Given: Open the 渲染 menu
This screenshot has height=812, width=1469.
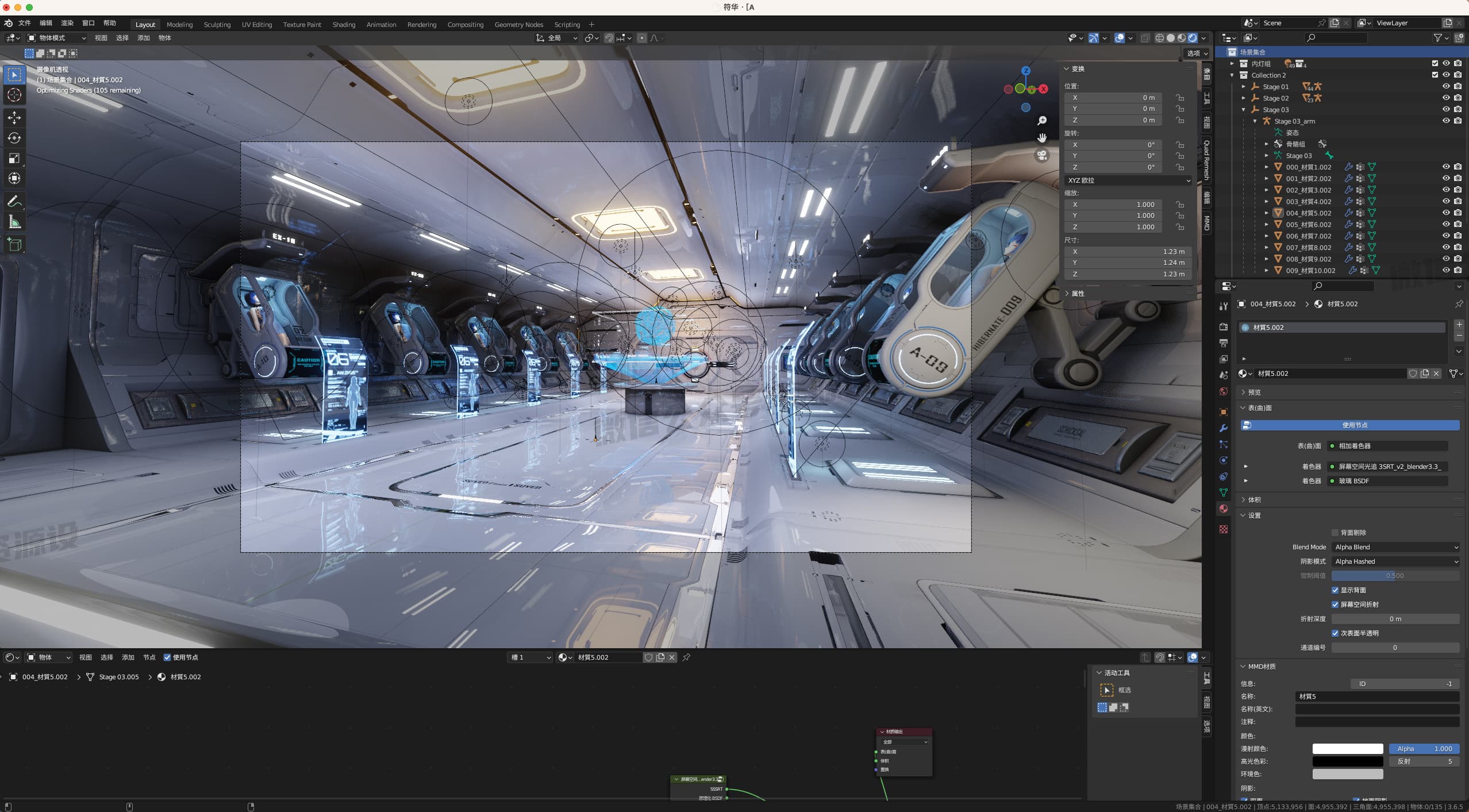Looking at the screenshot, I should click(x=67, y=23).
